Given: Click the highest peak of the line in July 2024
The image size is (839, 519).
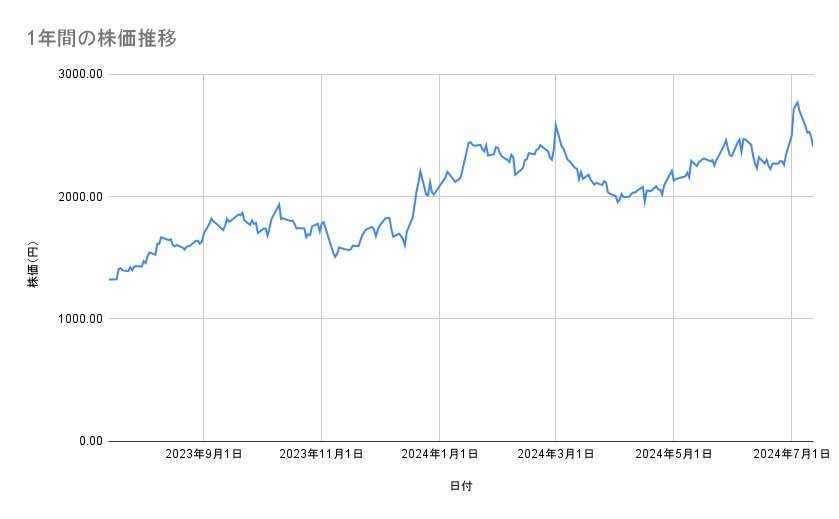Looking at the screenshot, I should (797, 102).
